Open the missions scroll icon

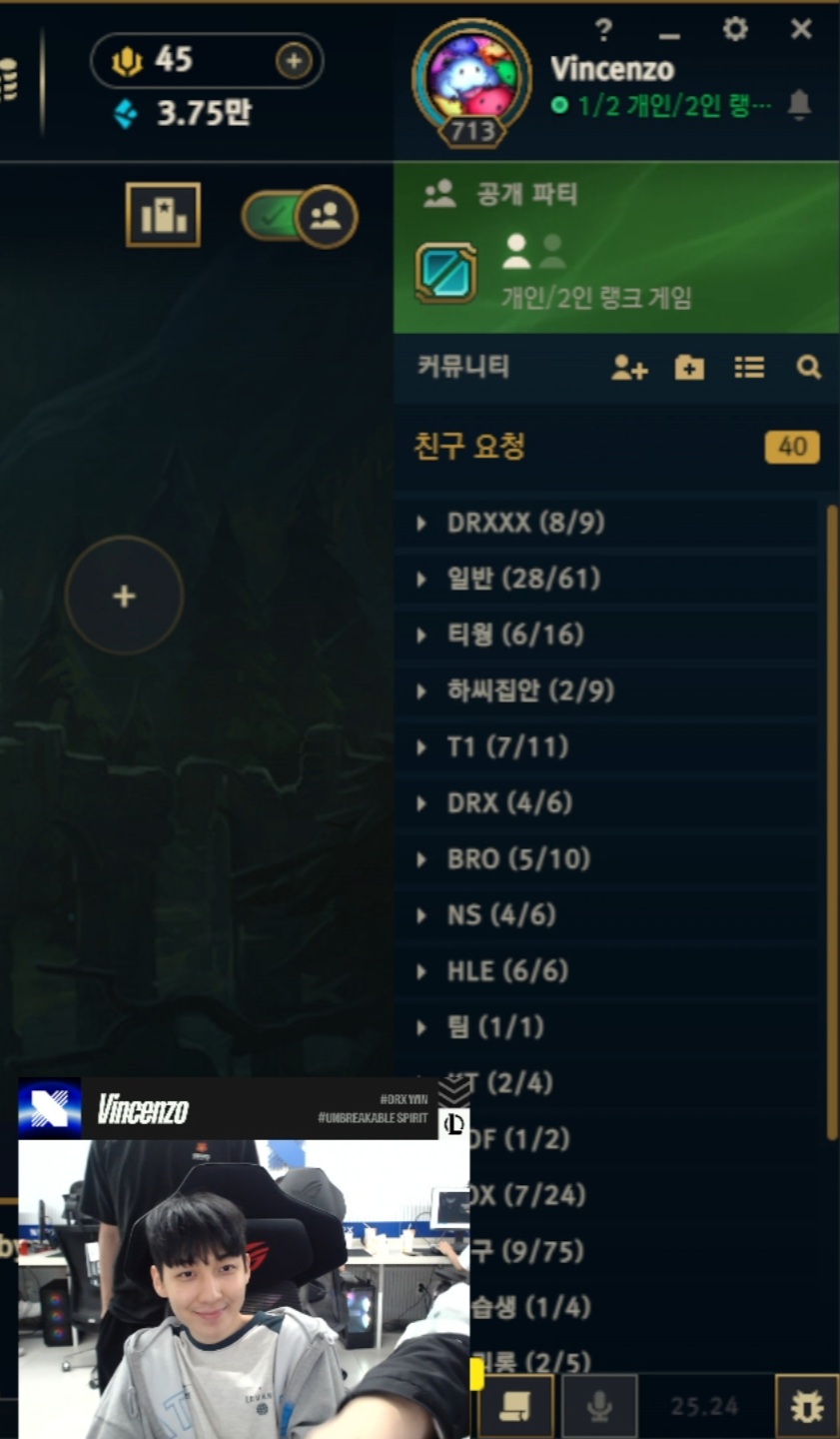coord(516,1407)
